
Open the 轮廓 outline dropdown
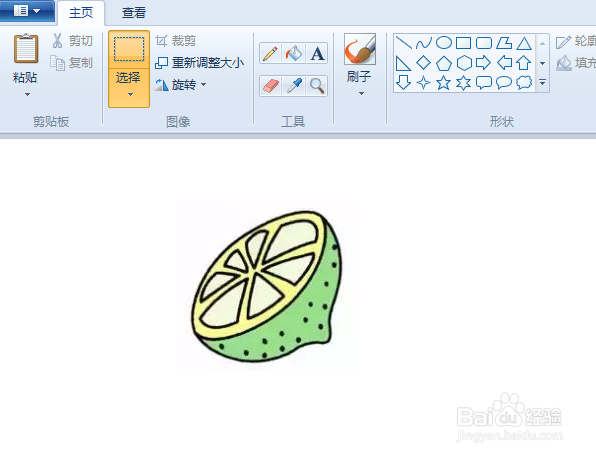pos(575,41)
